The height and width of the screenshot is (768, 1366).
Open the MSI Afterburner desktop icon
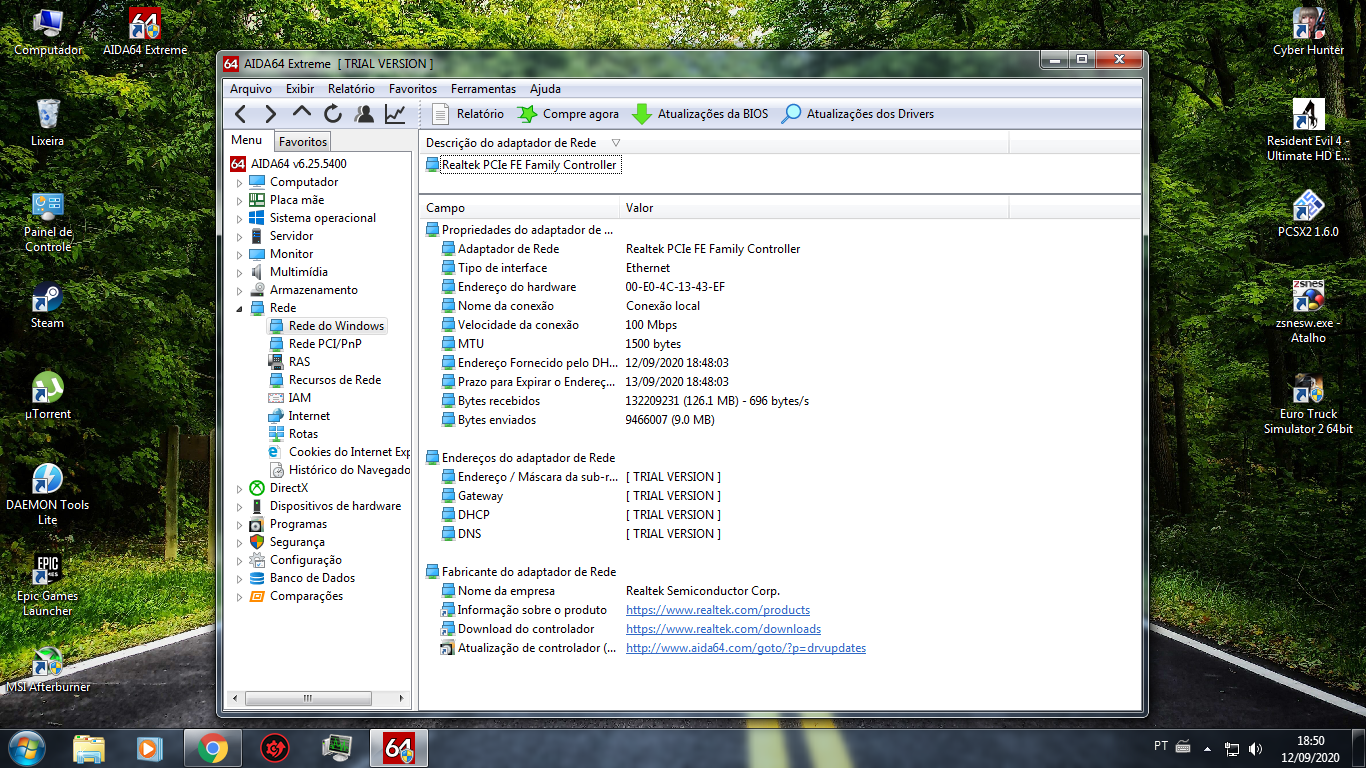pyautogui.click(x=47, y=671)
